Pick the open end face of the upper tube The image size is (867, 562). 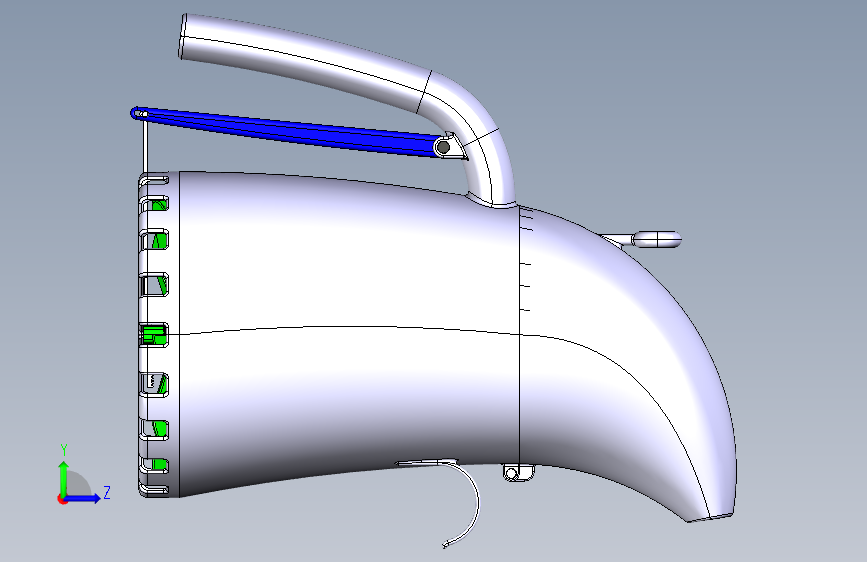(x=182, y=37)
